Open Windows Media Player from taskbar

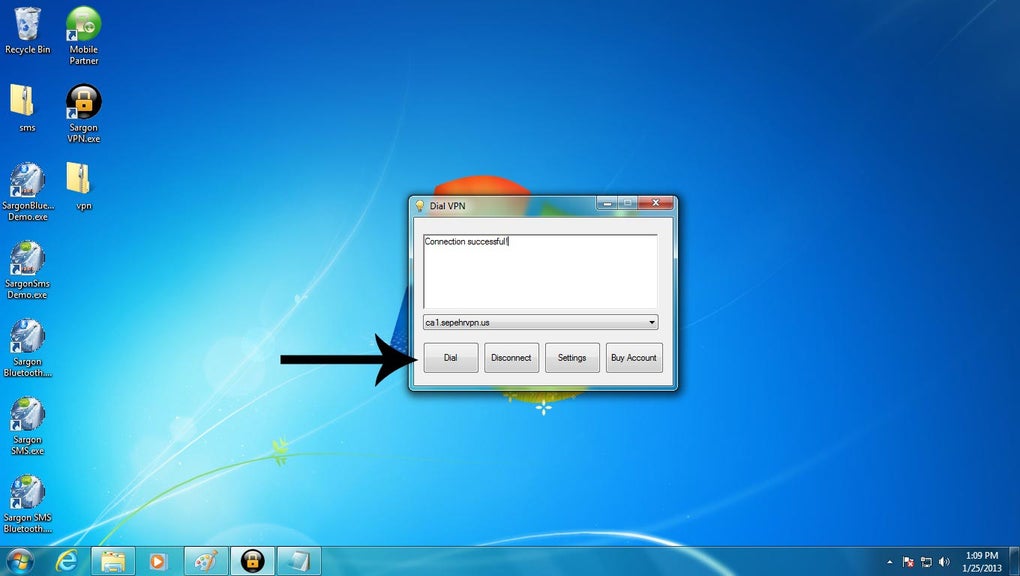click(159, 561)
